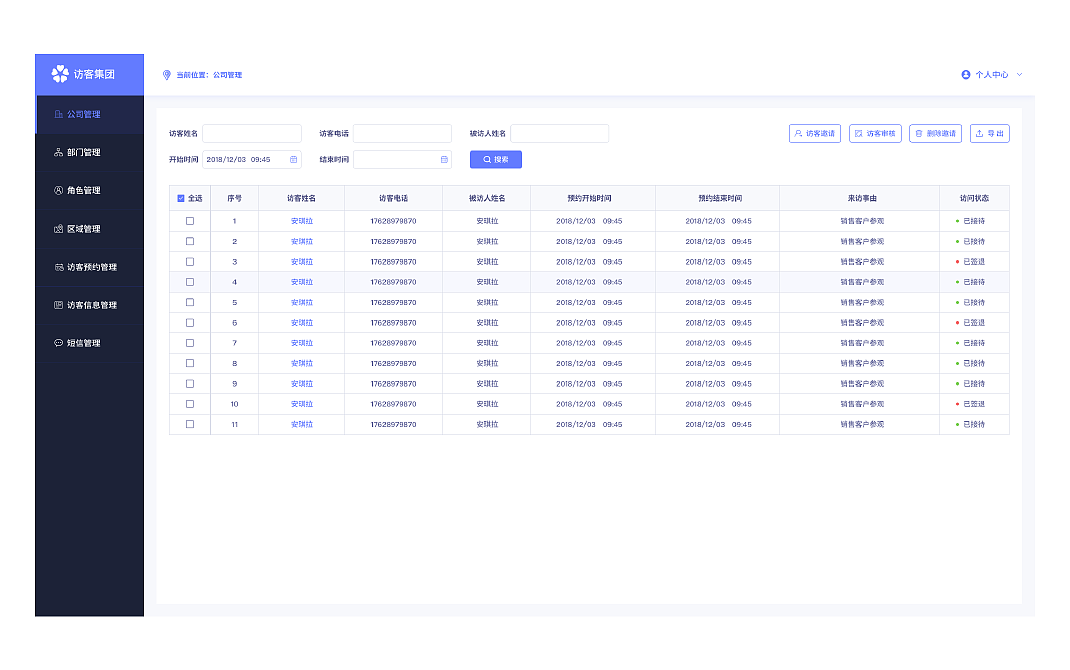Screen dimensions: 1070x670
Task: Click the 被访人姓名 column header
Action: pos(487,199)
